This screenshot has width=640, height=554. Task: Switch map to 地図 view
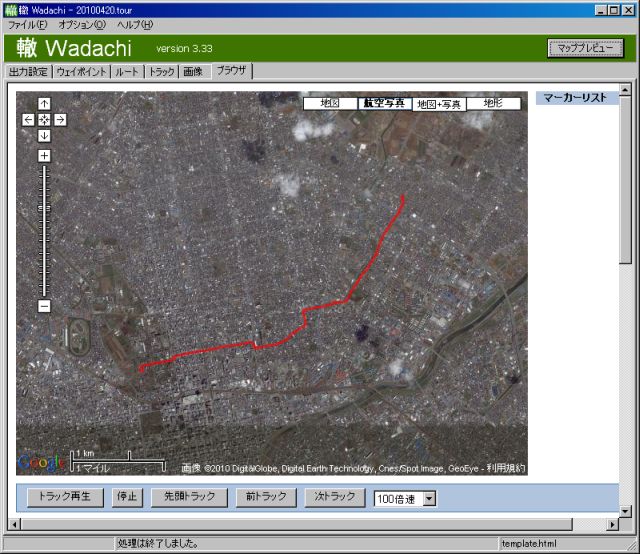click(330, 103)
